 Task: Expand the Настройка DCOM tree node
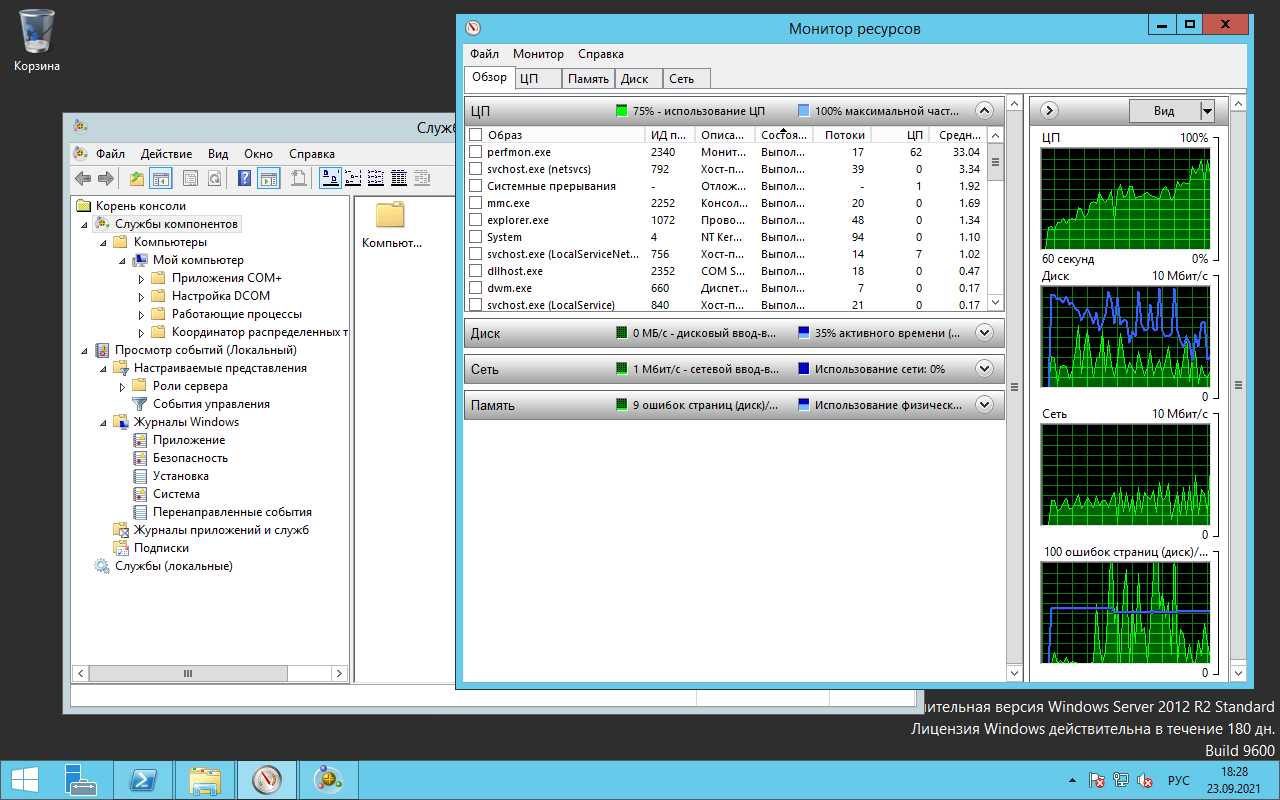coord(141,296)
